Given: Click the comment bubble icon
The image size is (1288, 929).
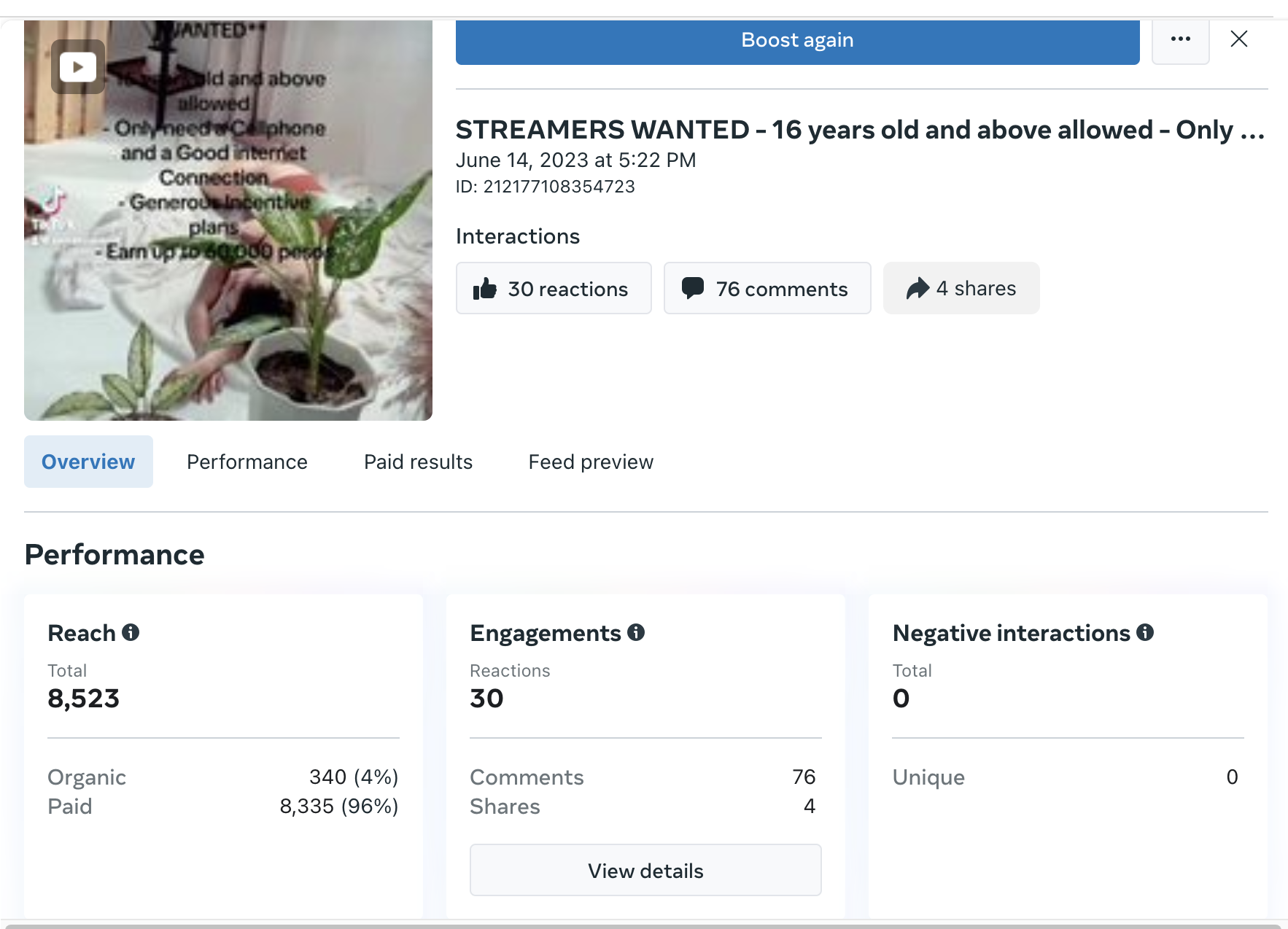Looking at the screenshot, I should coord(692,288).
